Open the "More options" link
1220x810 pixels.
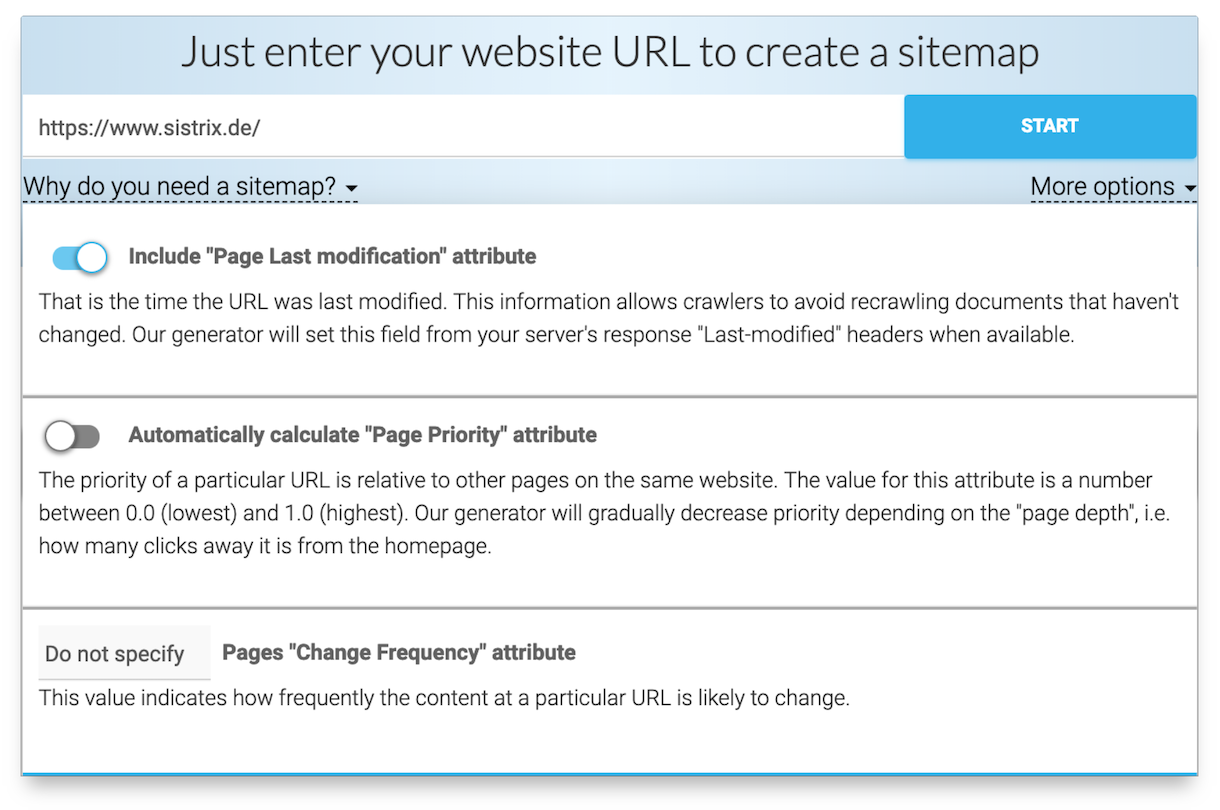click(x=1102, y=187)
